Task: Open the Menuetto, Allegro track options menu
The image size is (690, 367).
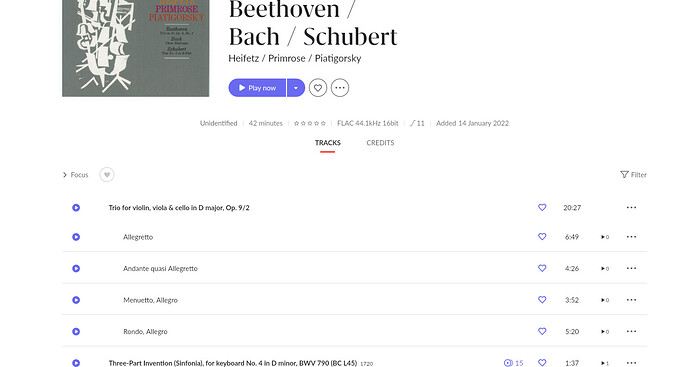Action: (631, 300)
